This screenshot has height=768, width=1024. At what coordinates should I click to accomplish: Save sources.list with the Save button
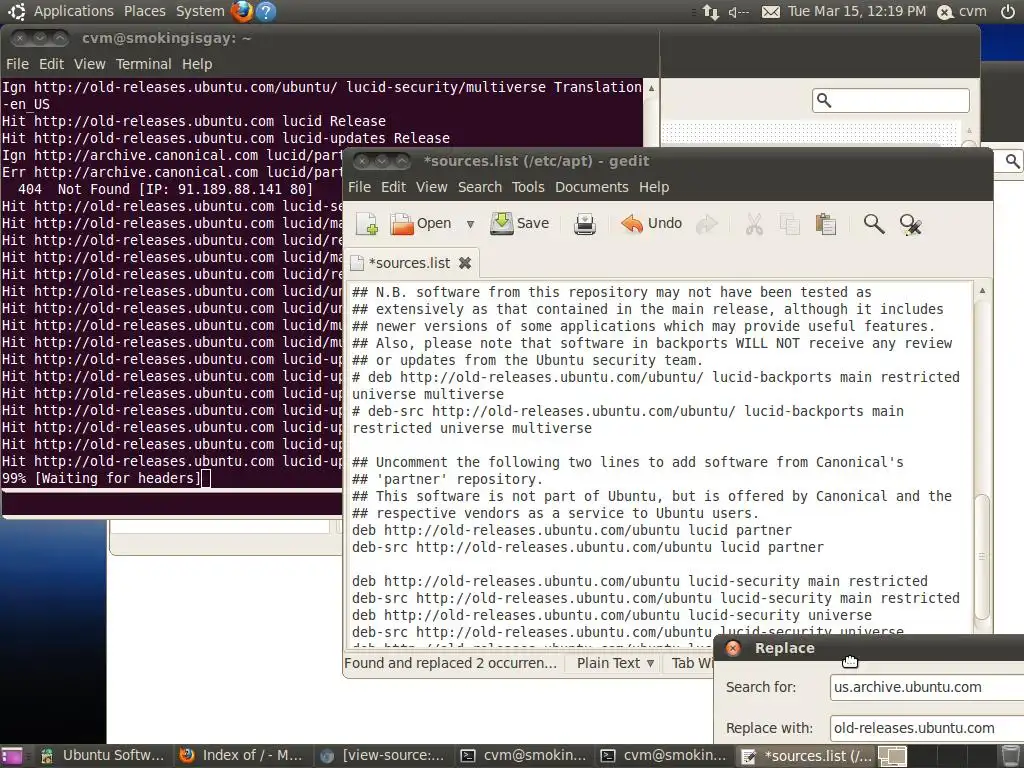[520, 224]
